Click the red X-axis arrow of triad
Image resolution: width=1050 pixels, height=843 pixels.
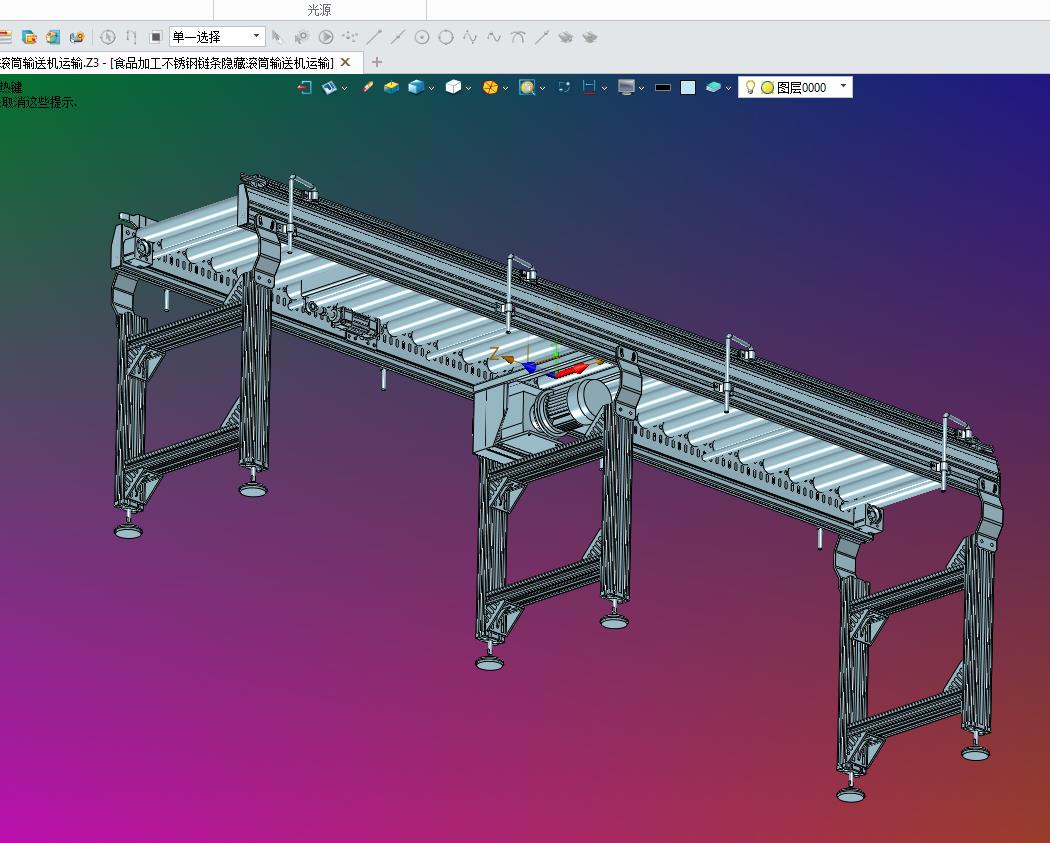click(571, 370)
